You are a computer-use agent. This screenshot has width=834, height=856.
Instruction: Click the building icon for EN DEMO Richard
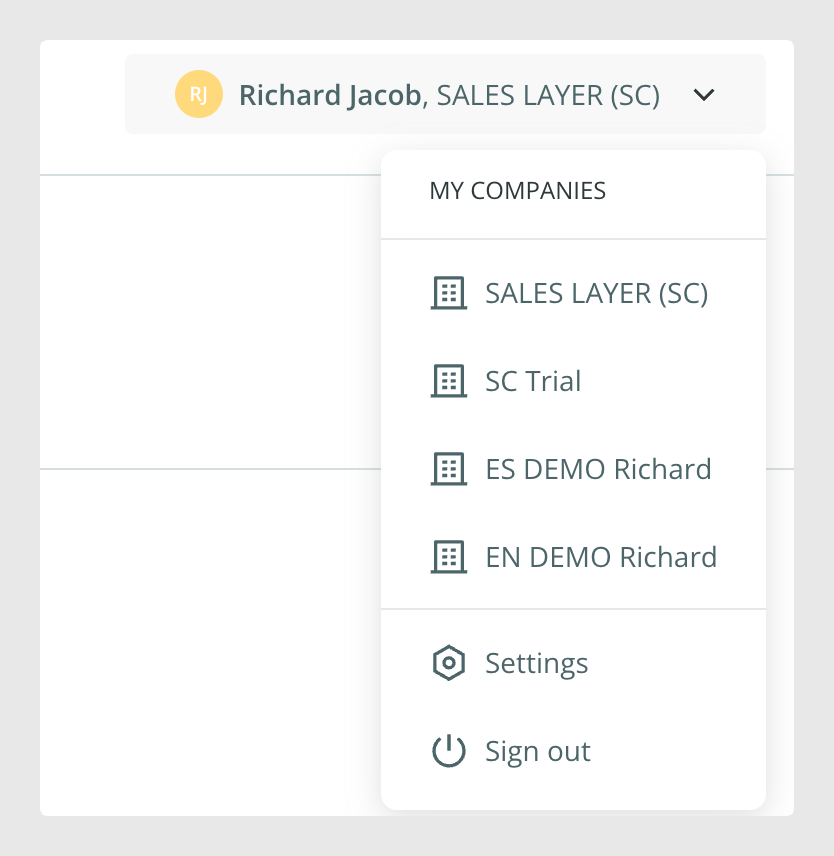pos(449,557)
